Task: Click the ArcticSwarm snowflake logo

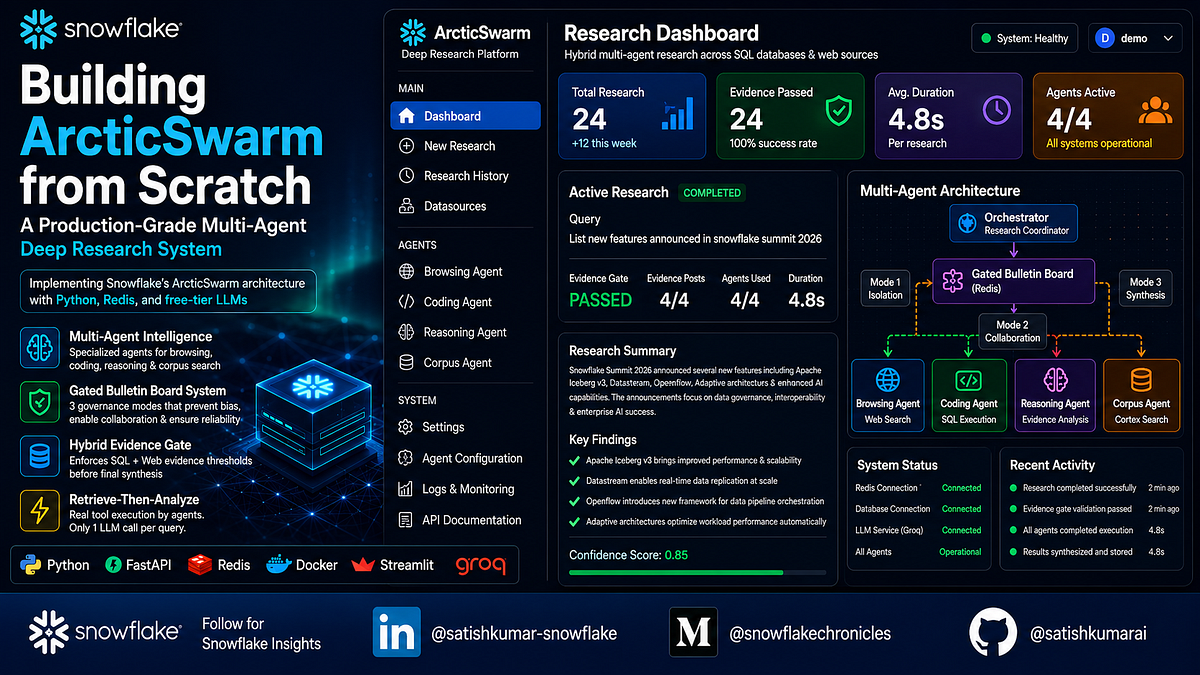Action: coord(412,32)
